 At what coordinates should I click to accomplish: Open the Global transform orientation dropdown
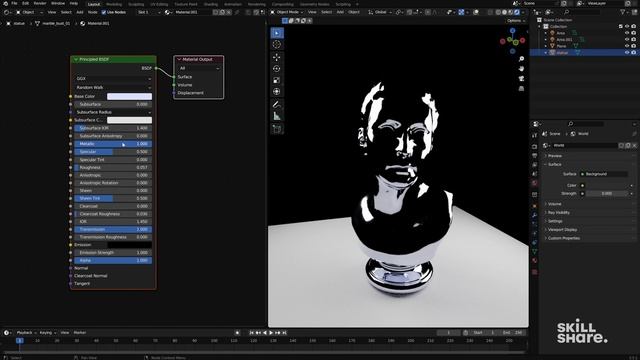pyautogui.click(x=380, y=12)
